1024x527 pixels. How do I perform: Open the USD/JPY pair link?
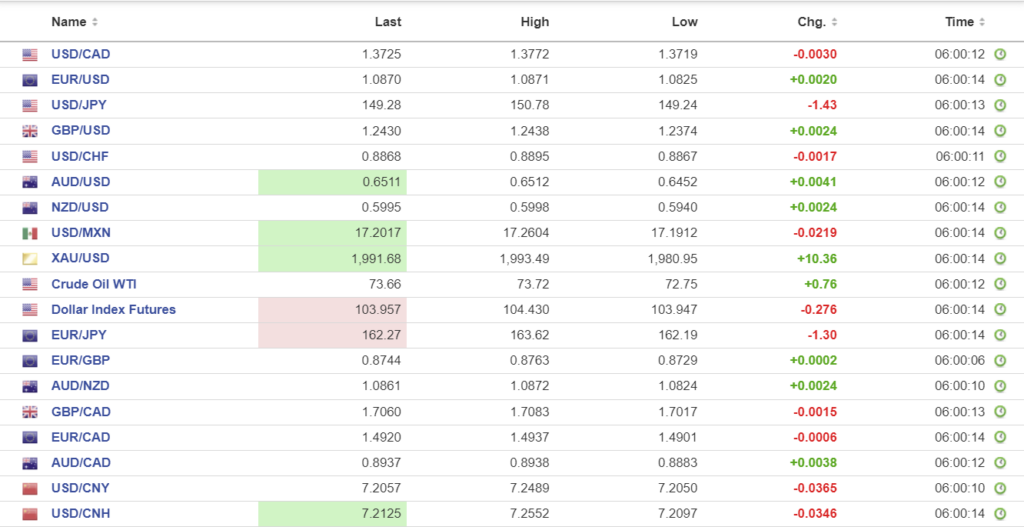point(80,106)
